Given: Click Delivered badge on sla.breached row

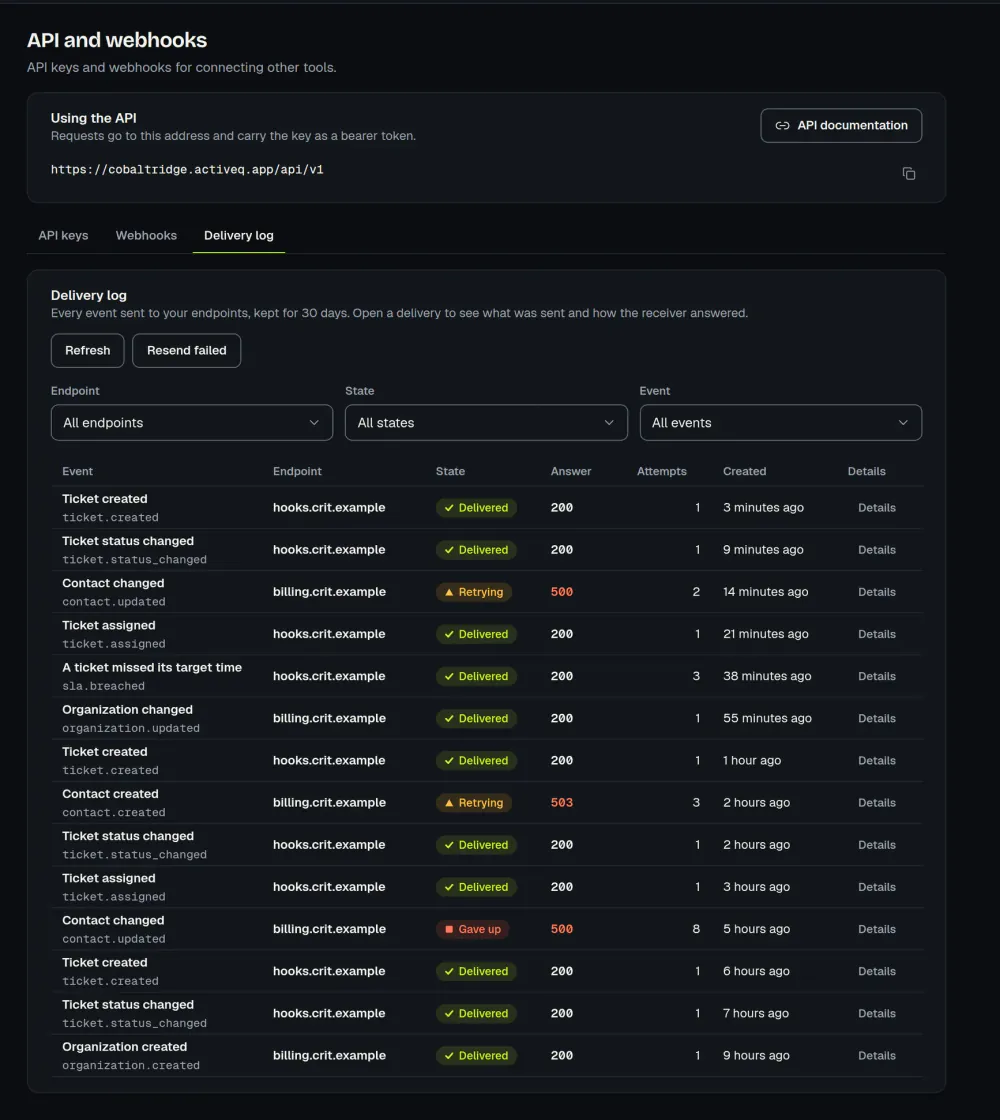Looking at the screenshot, I should pos(476,676).
